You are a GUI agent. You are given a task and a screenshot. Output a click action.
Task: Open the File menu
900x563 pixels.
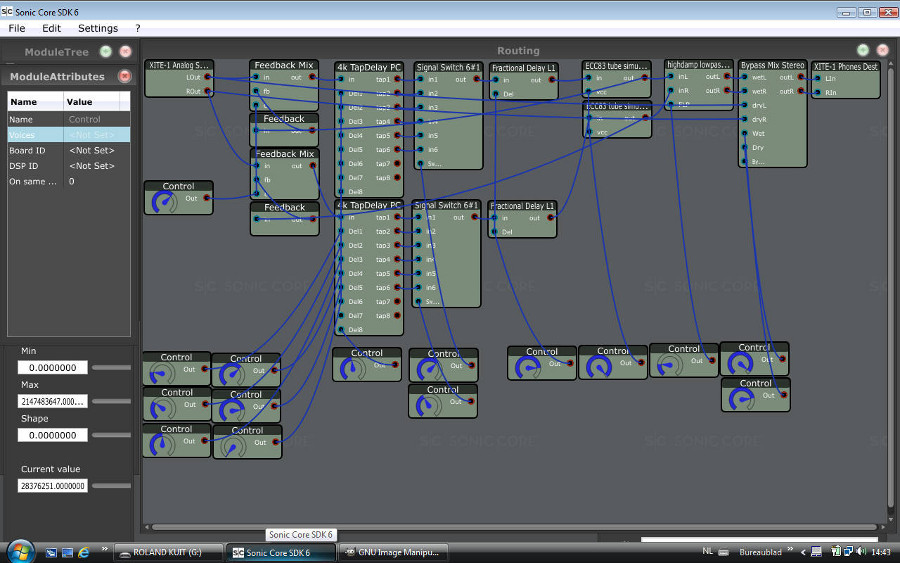click(x=17, y=28)
